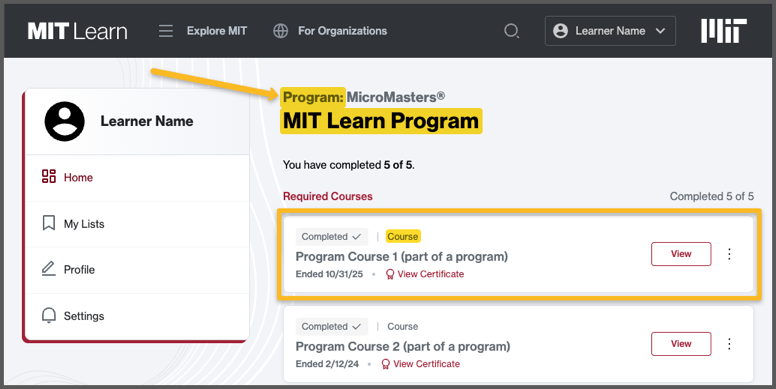Click the MIT Learn Program title
Image resolution: width=776 pixels, height=389 pixels.
tap(381, 121)
